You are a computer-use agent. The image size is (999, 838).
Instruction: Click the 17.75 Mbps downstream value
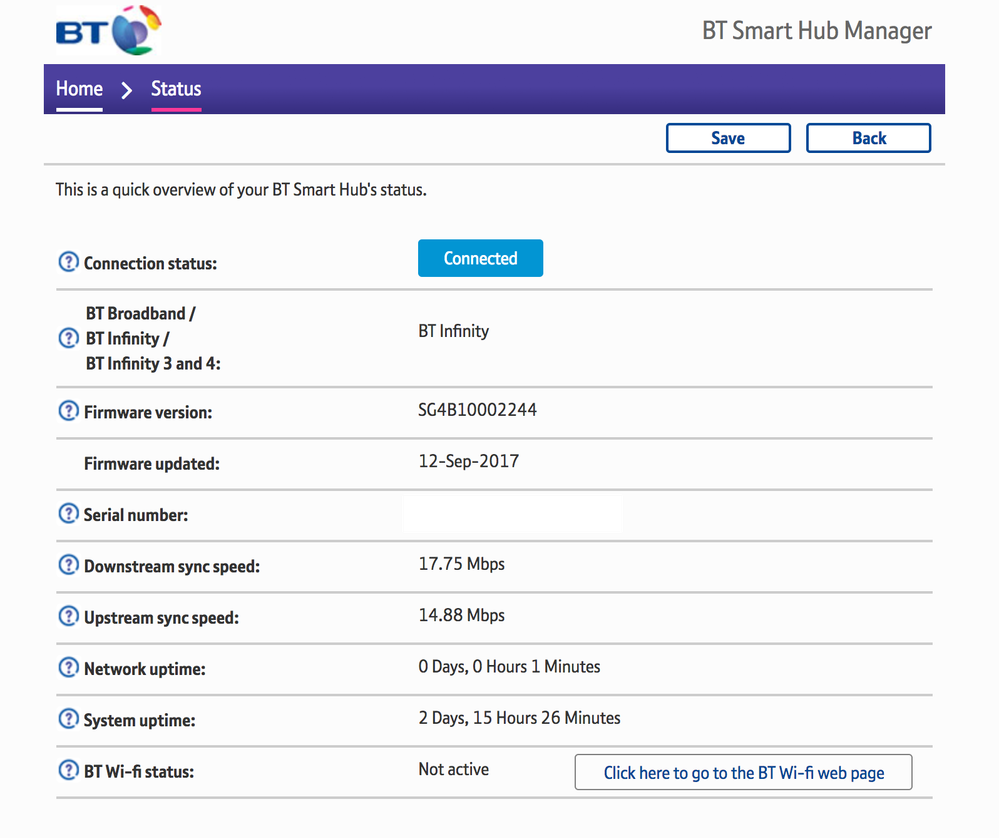pos(461,564)
